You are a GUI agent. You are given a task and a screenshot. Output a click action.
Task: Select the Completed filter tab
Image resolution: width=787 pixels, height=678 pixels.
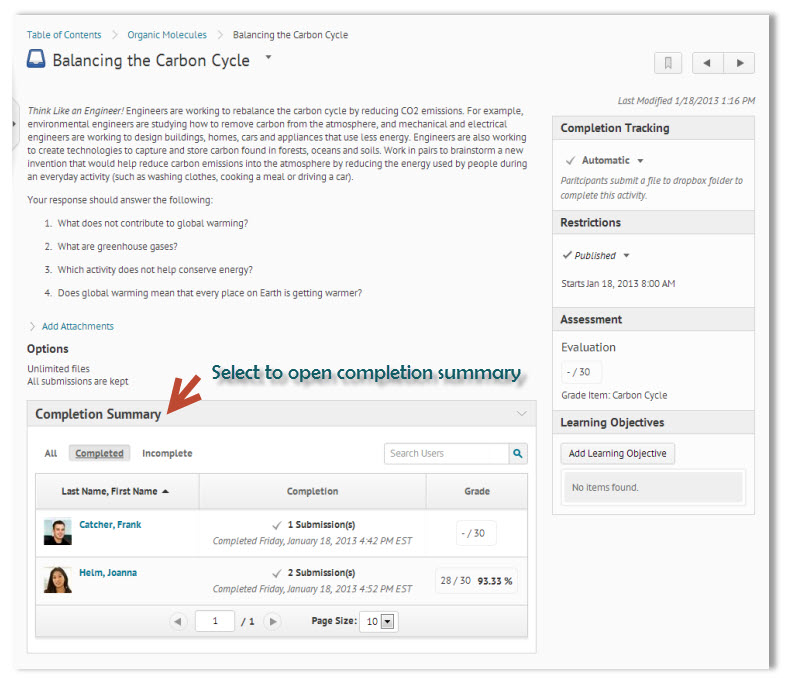(x=100, y=454)
